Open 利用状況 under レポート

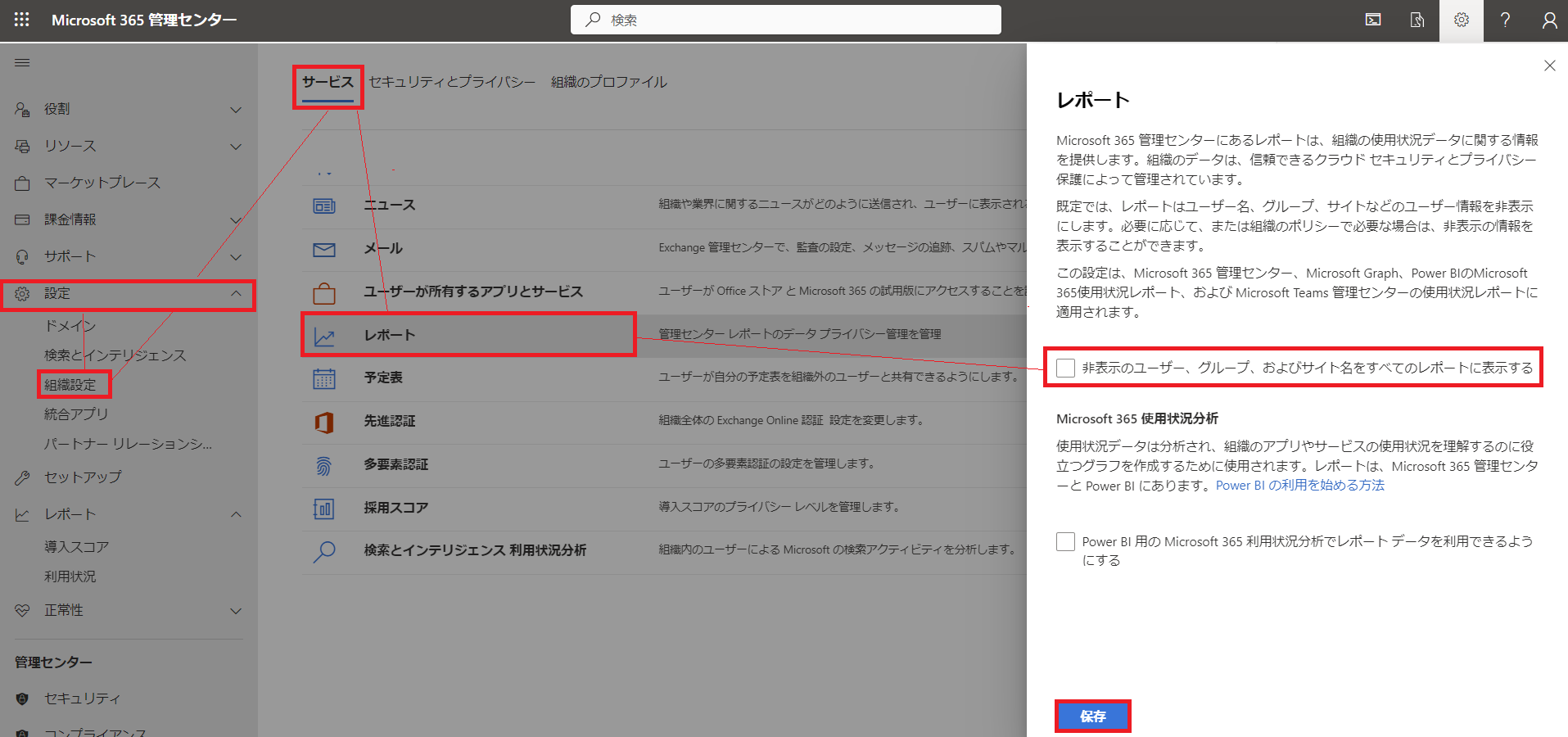click(70, 576)
